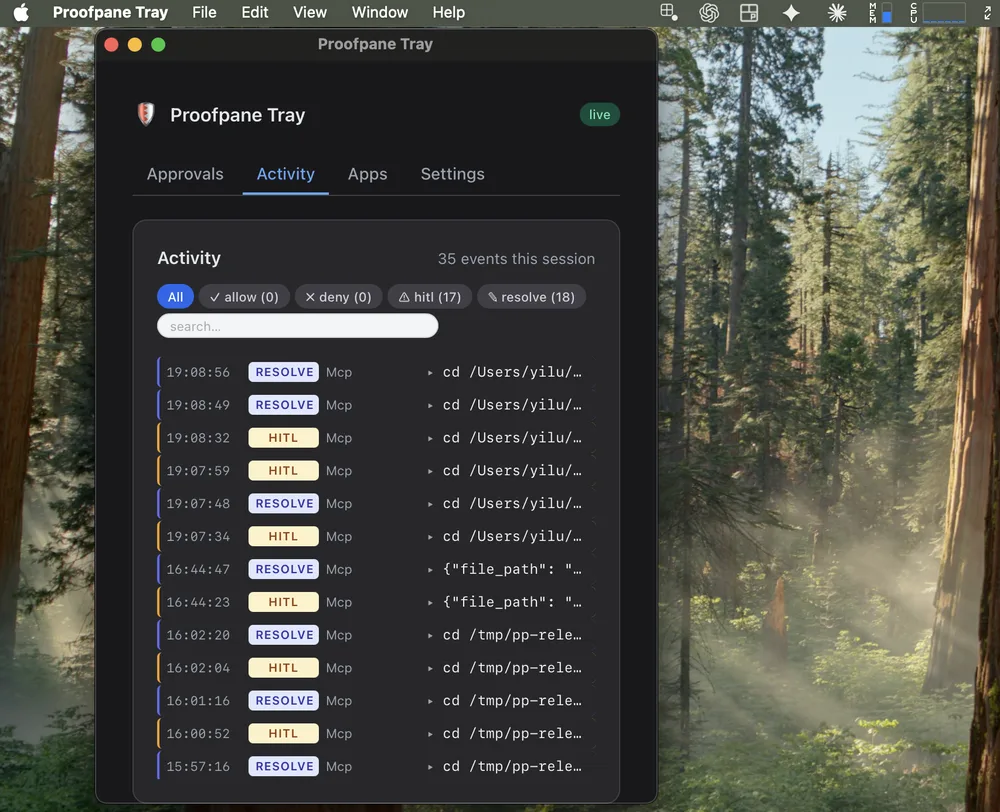Open the File menu
This screenshot has width=1000, height=812.
tap(204, 12)
